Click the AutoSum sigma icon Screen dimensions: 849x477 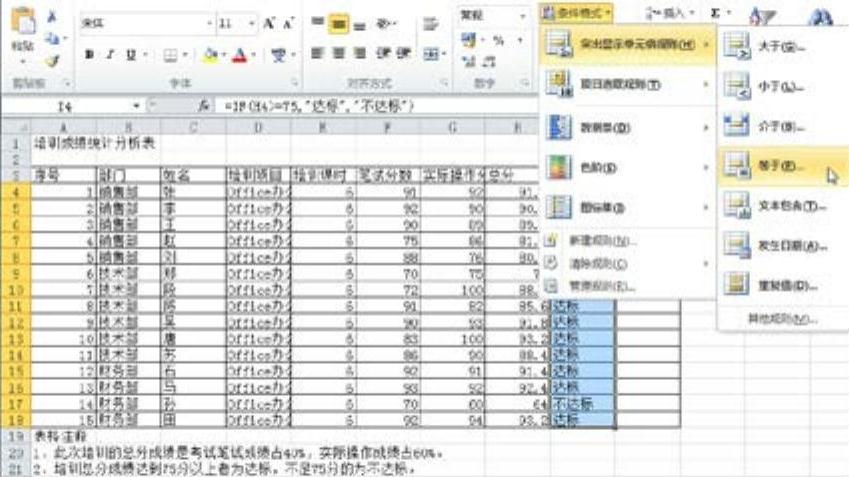tap(715, 13)
